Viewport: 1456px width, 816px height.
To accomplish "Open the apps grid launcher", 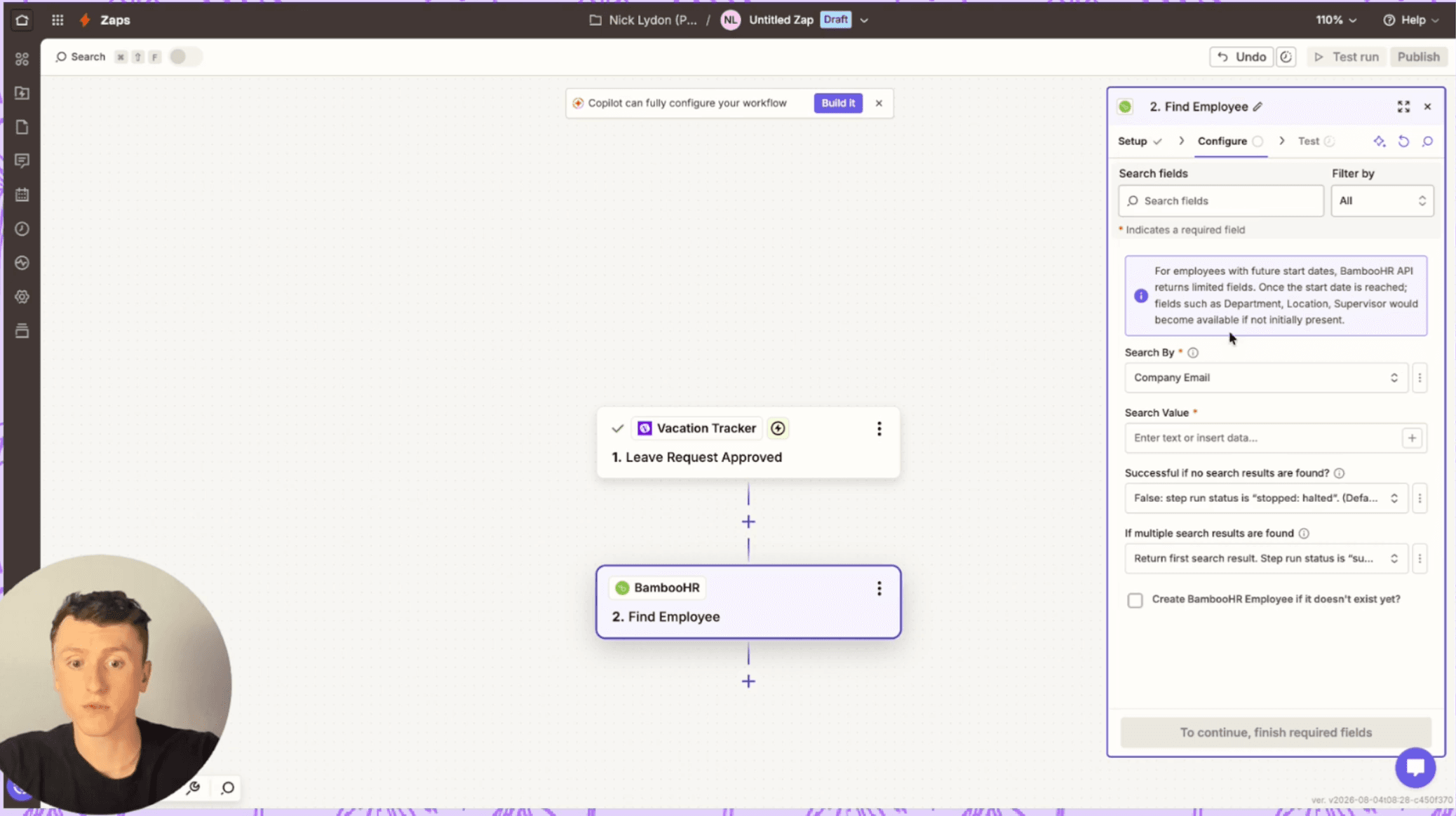I will coord(58,20).
